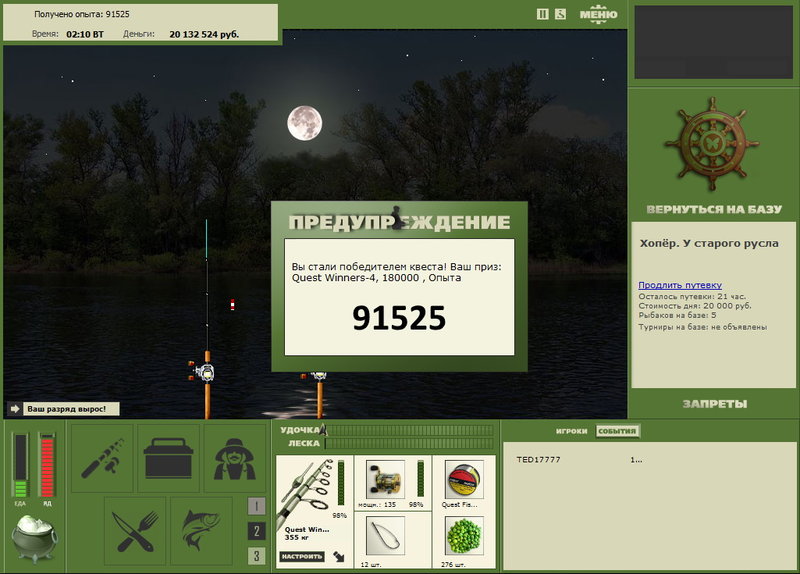800x574 pixels.
Task: Click the S icon beside pause
Action: (x=560, y=14)
